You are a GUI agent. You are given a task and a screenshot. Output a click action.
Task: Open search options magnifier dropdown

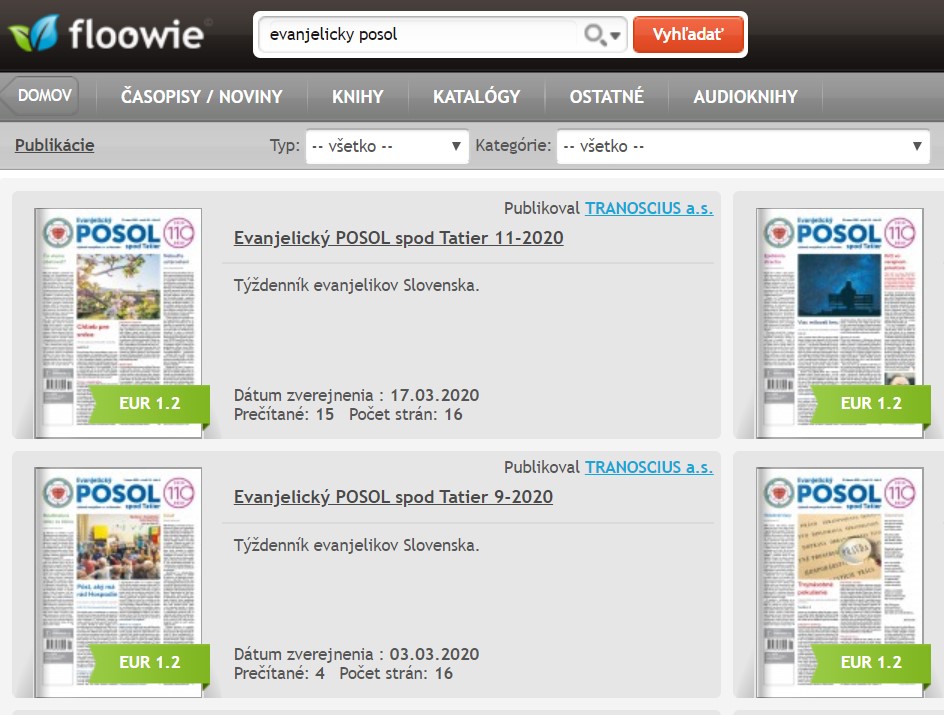[x=602, y=34]
